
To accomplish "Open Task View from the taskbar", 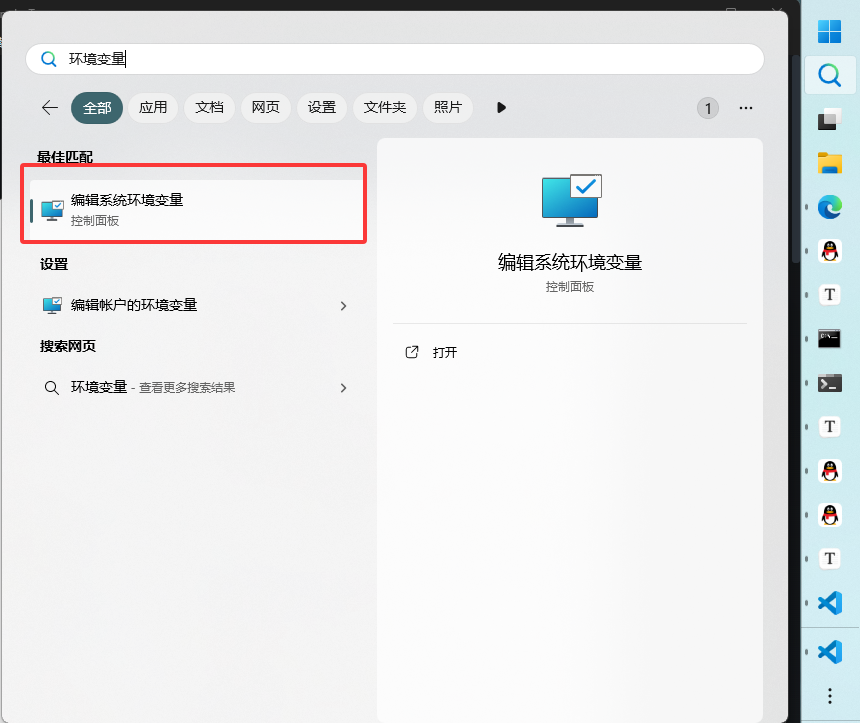I will pyautogui.click(x=829, y=120).
